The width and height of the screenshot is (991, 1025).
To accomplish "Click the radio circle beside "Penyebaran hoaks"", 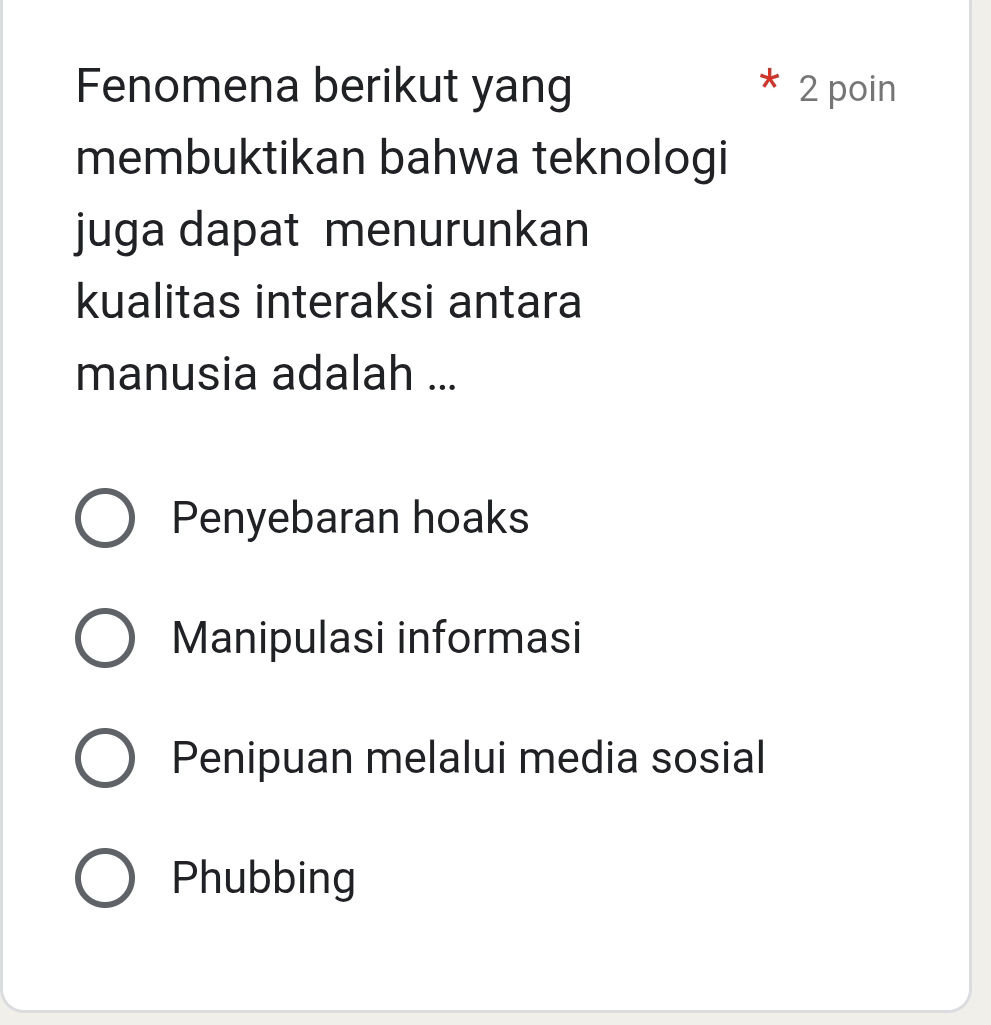I will (105, 517).
